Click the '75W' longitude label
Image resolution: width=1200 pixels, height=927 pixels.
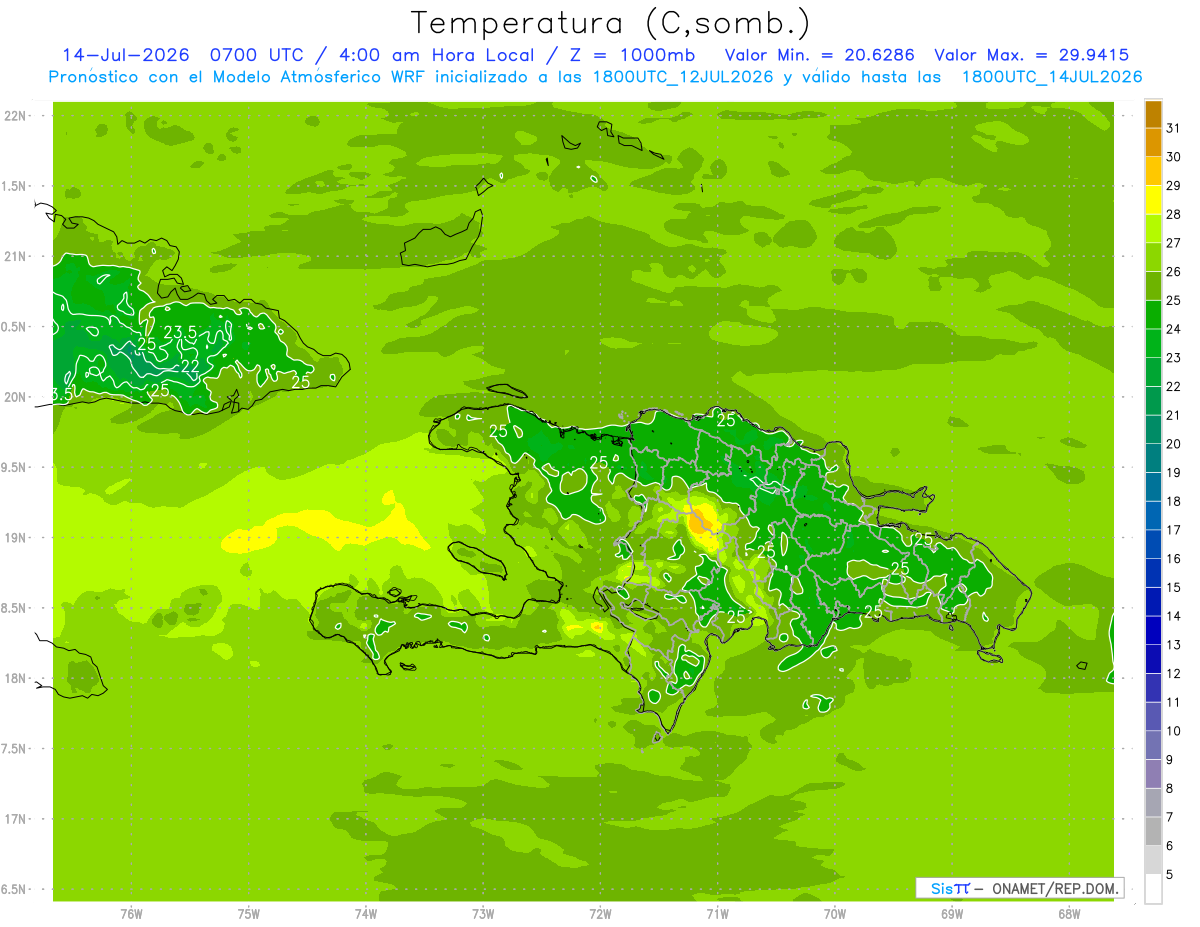click(x=249, y=914)
